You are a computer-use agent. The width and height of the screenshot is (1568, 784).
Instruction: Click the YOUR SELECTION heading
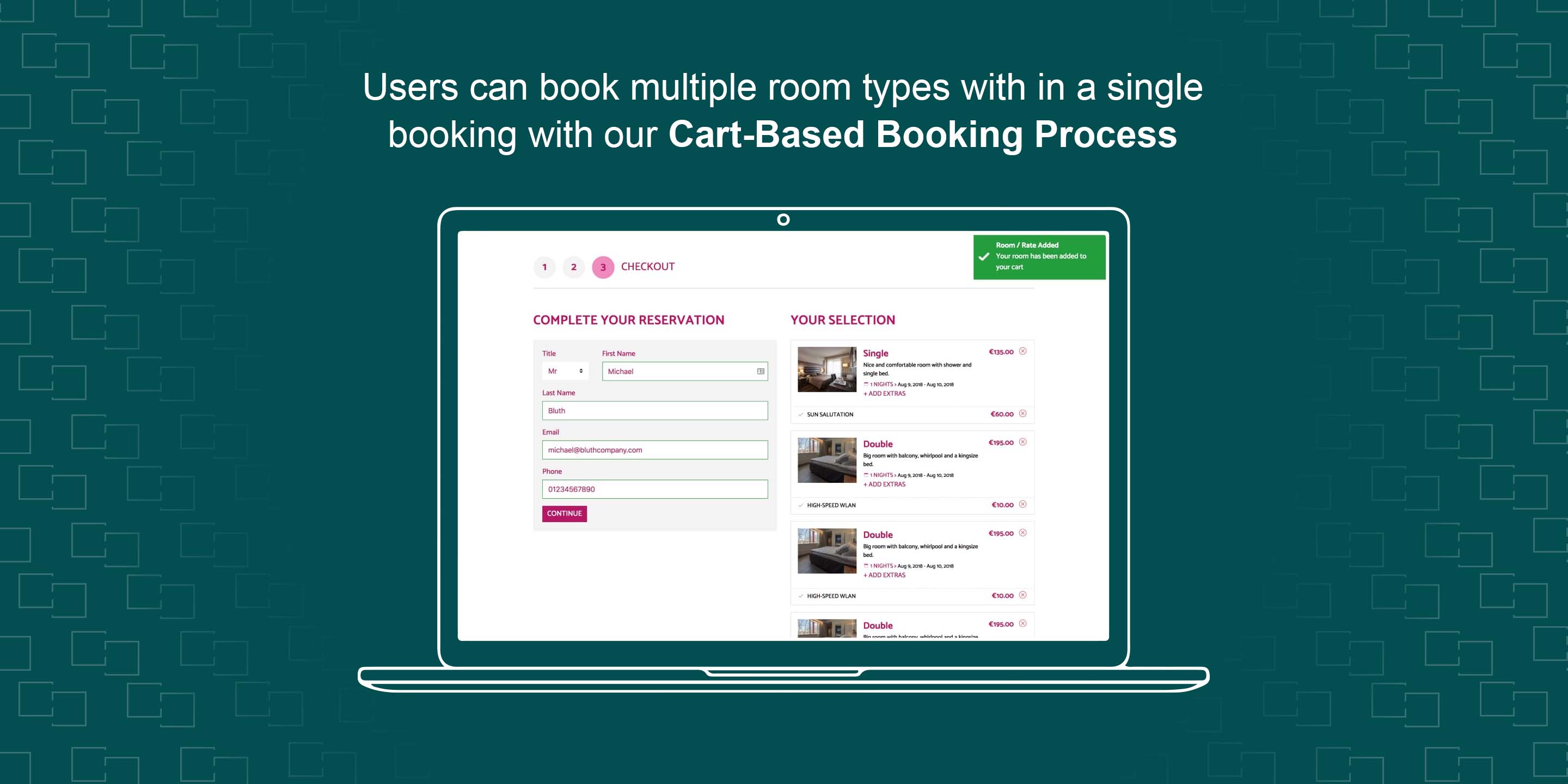842,320
